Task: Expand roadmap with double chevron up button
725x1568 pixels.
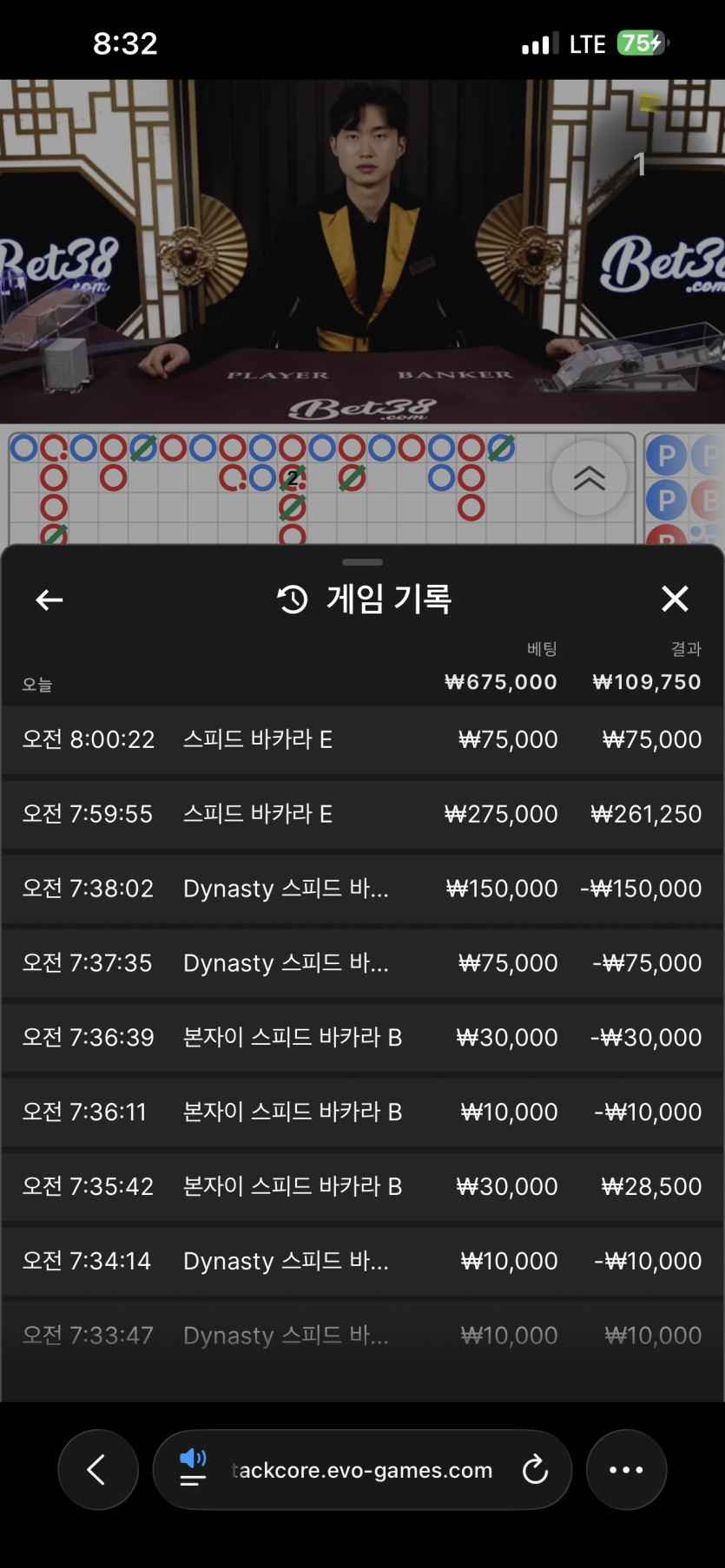Action: (590, 478)
